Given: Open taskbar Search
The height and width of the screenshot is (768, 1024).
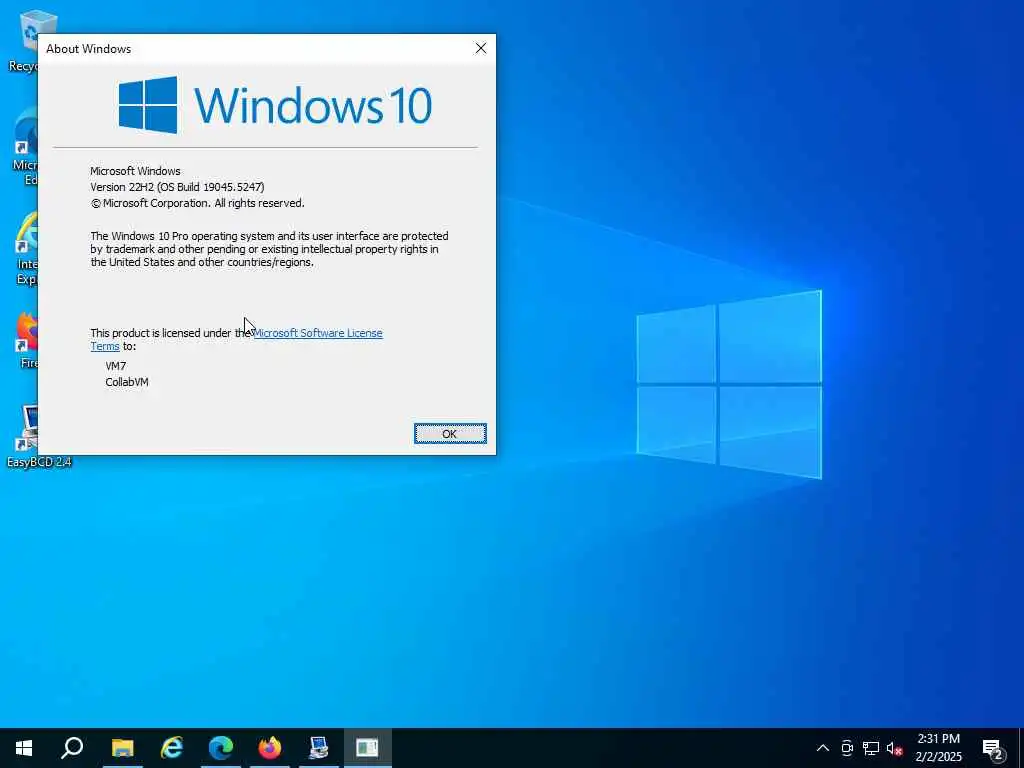Looking at the screenshot, I should click(72, 748).
